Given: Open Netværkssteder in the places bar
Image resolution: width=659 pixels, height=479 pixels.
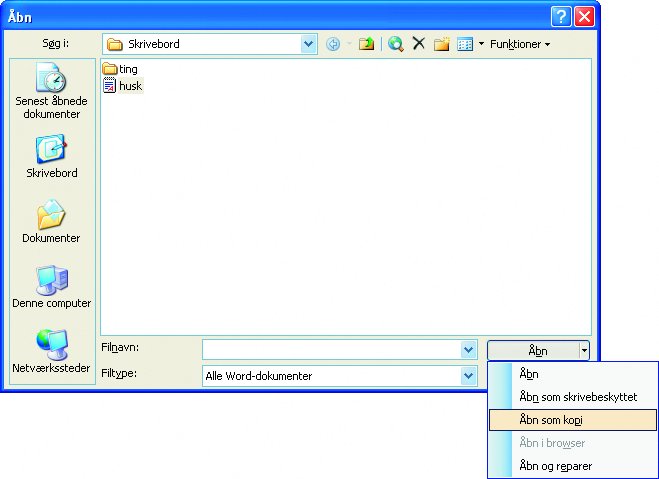Looking at the screenshot, I should [51, 352].
